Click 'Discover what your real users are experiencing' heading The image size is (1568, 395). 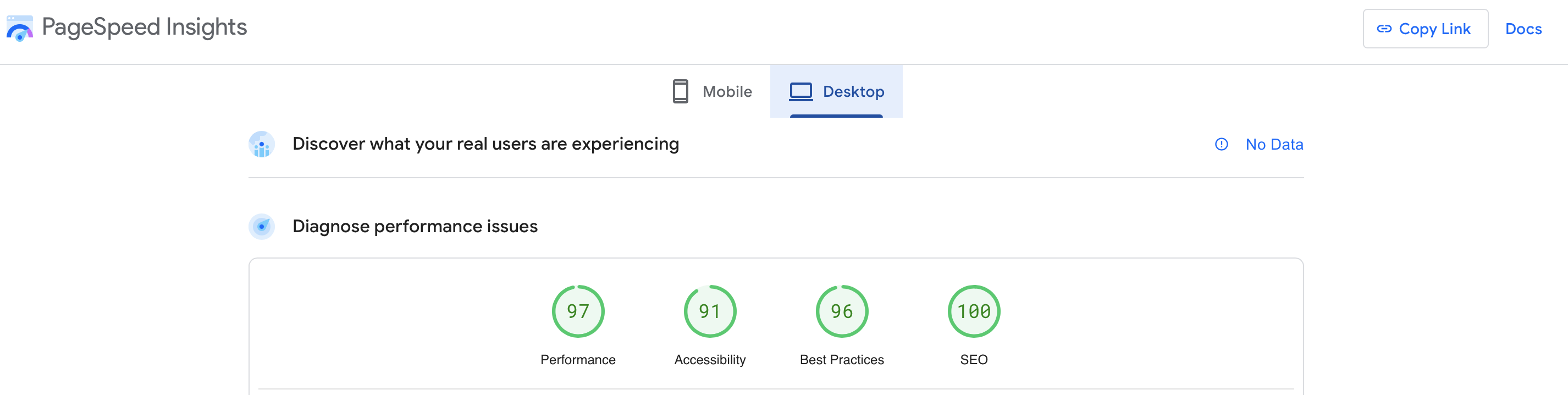pyautogui.click(x=485, y=144)
